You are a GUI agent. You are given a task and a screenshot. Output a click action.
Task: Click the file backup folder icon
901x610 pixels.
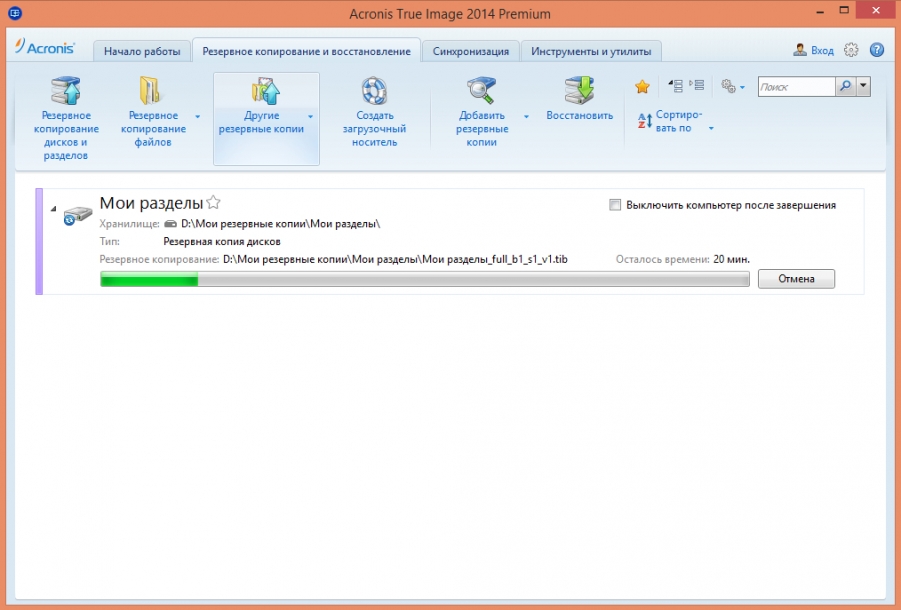click(x=152, y=91)
